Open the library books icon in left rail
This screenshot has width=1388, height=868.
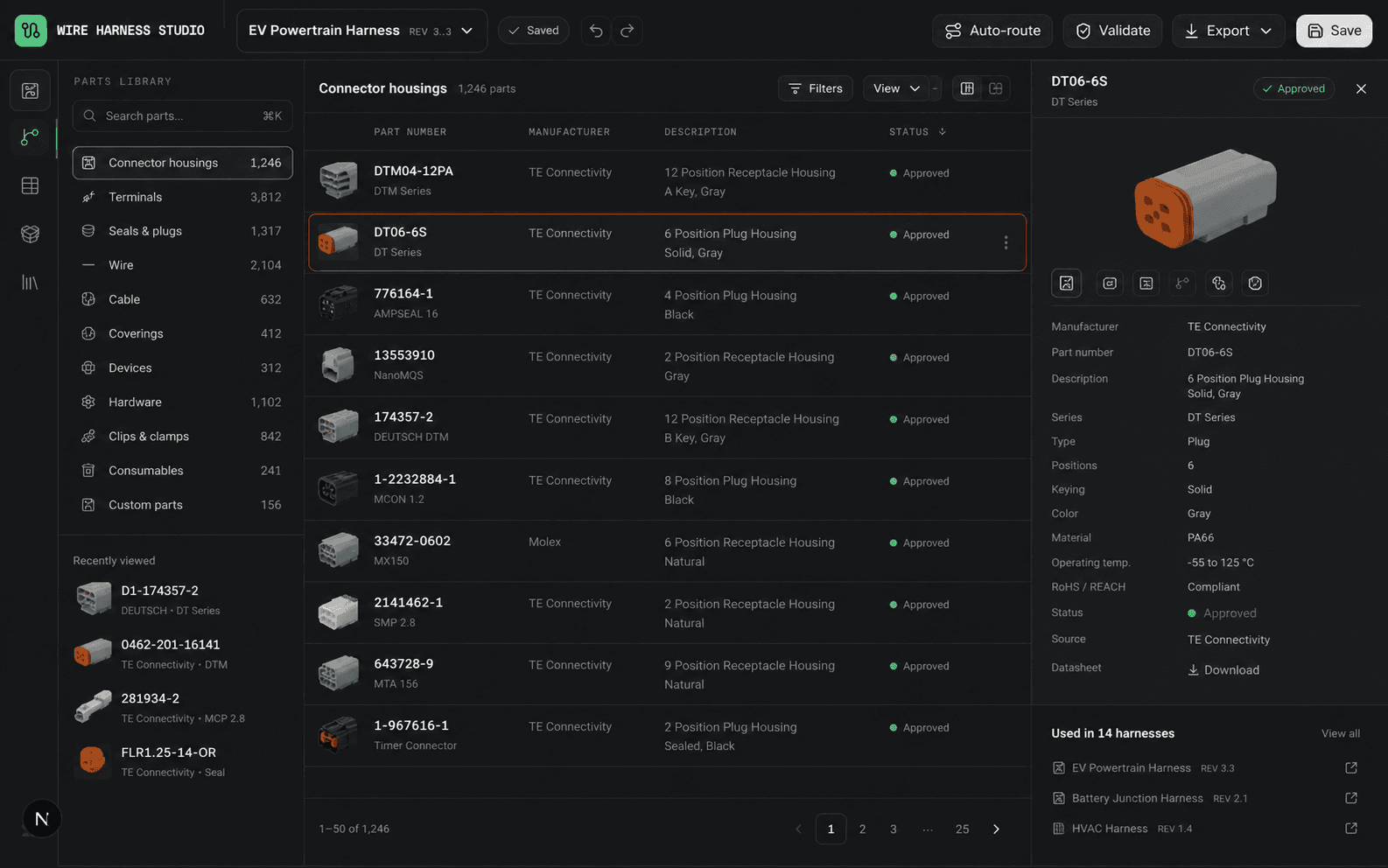coord(31,283)
